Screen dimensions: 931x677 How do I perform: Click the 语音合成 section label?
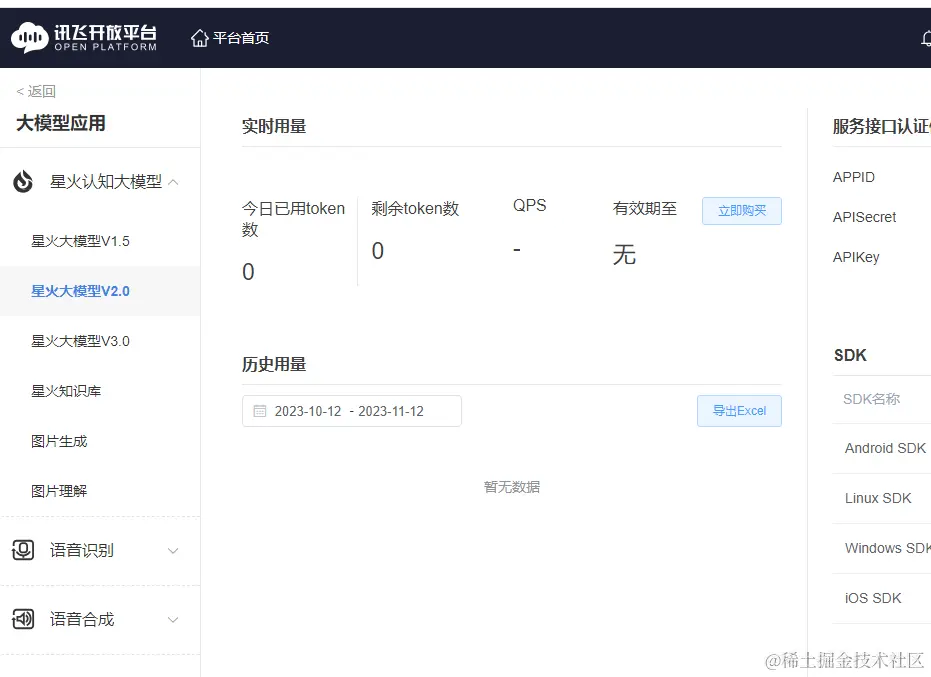coord(82,619)
